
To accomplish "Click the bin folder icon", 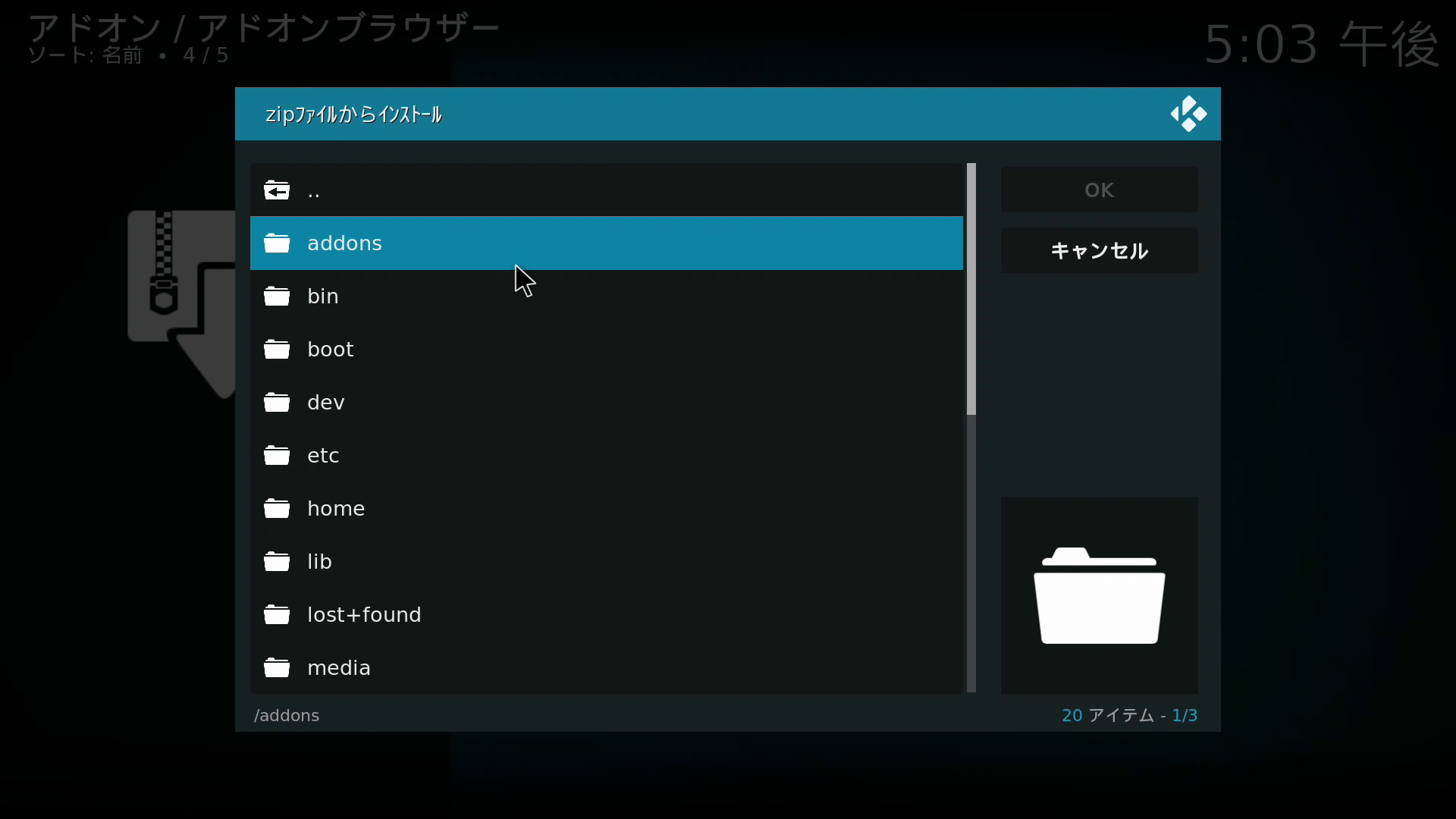I will click(x=277, y=296).
